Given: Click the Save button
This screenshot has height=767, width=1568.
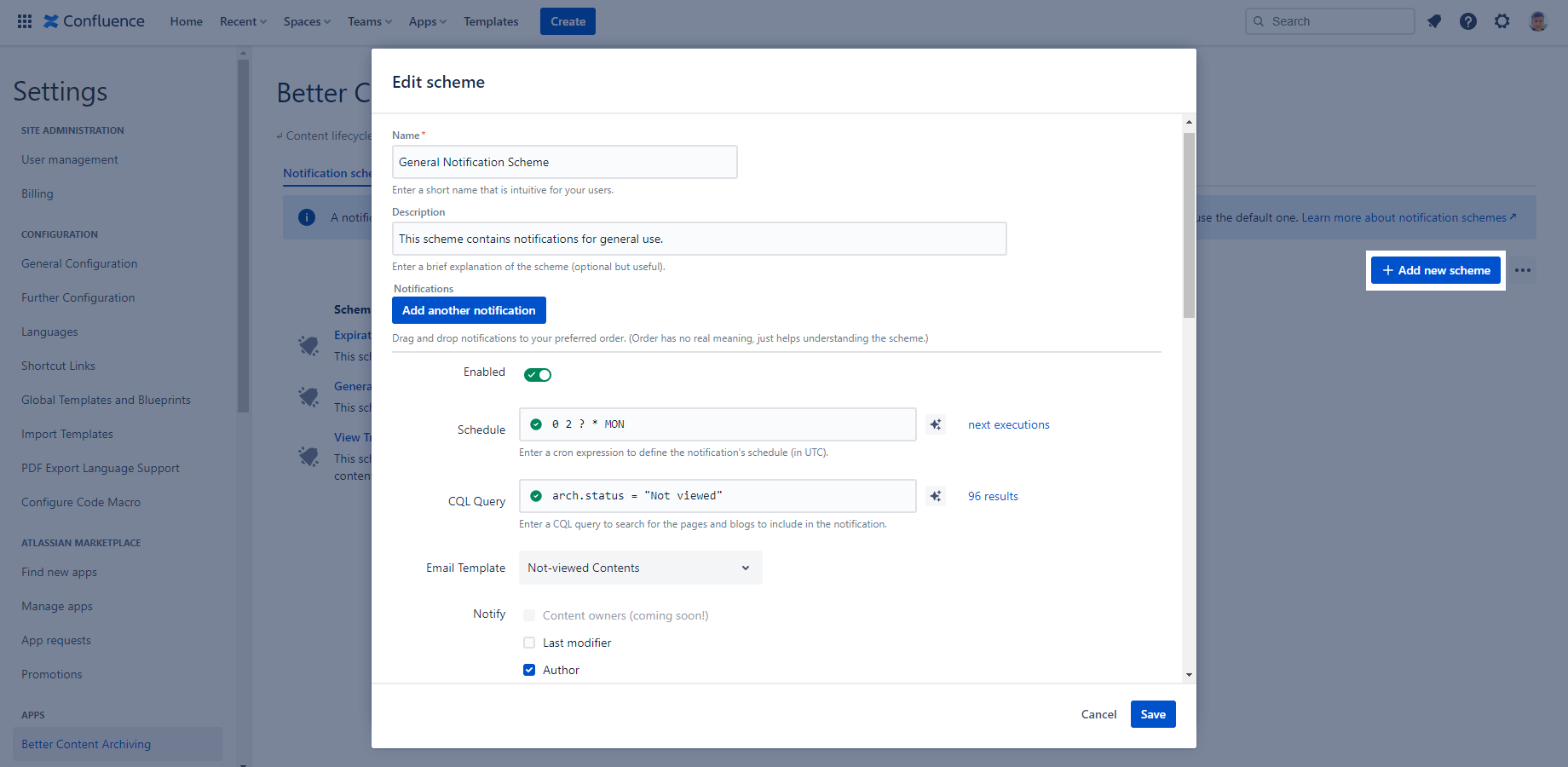Looking at the screenshot, I should coord(1153,714).
